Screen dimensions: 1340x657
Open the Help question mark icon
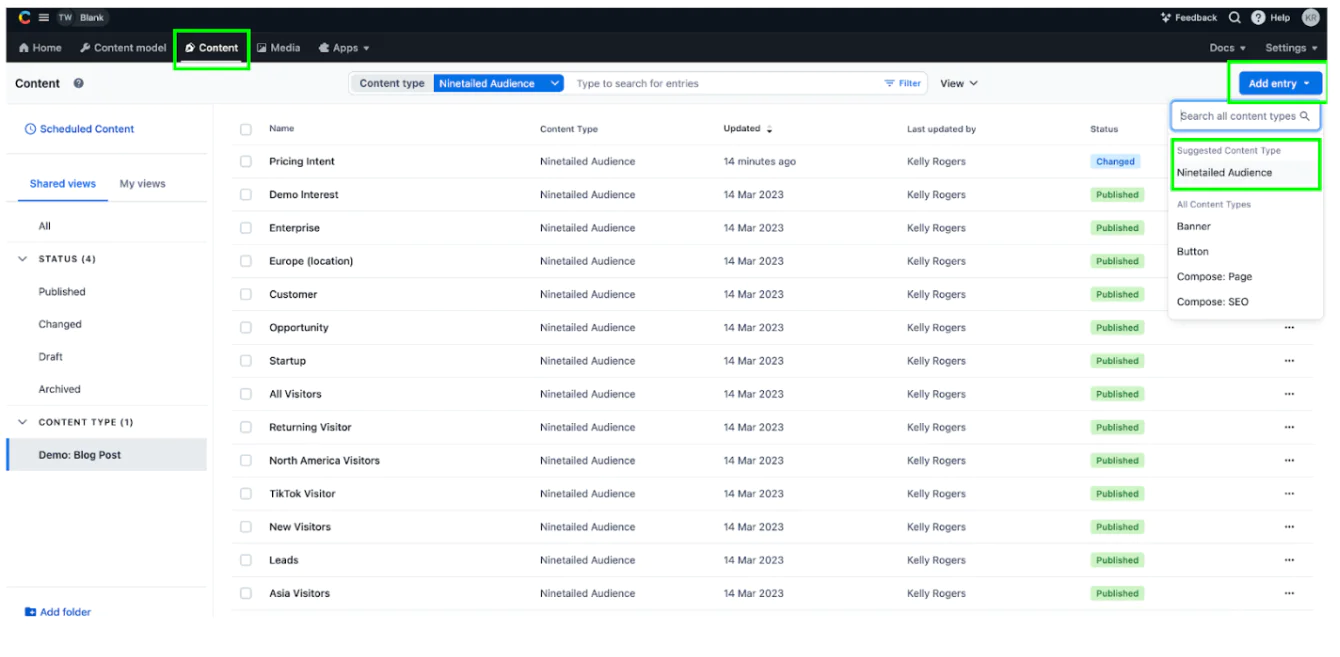1258,18
